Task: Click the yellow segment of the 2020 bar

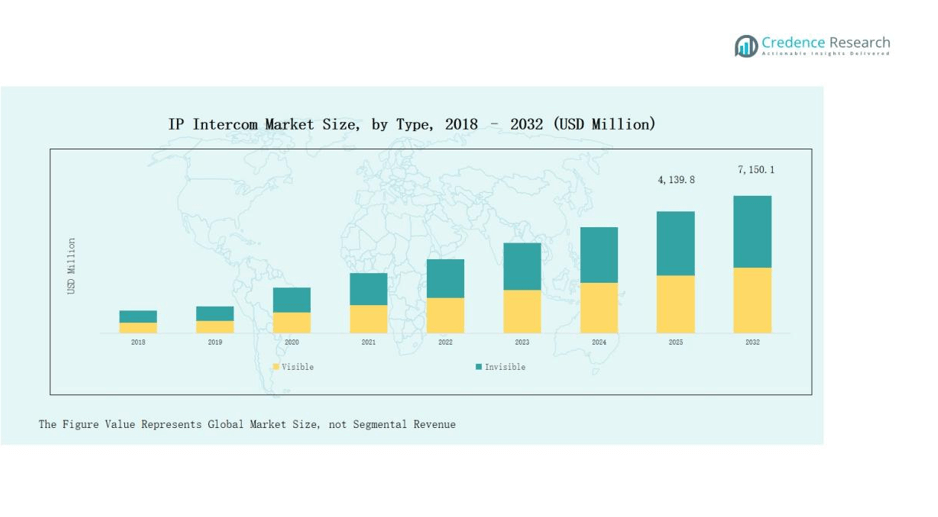Action: [x=291, y=322]
